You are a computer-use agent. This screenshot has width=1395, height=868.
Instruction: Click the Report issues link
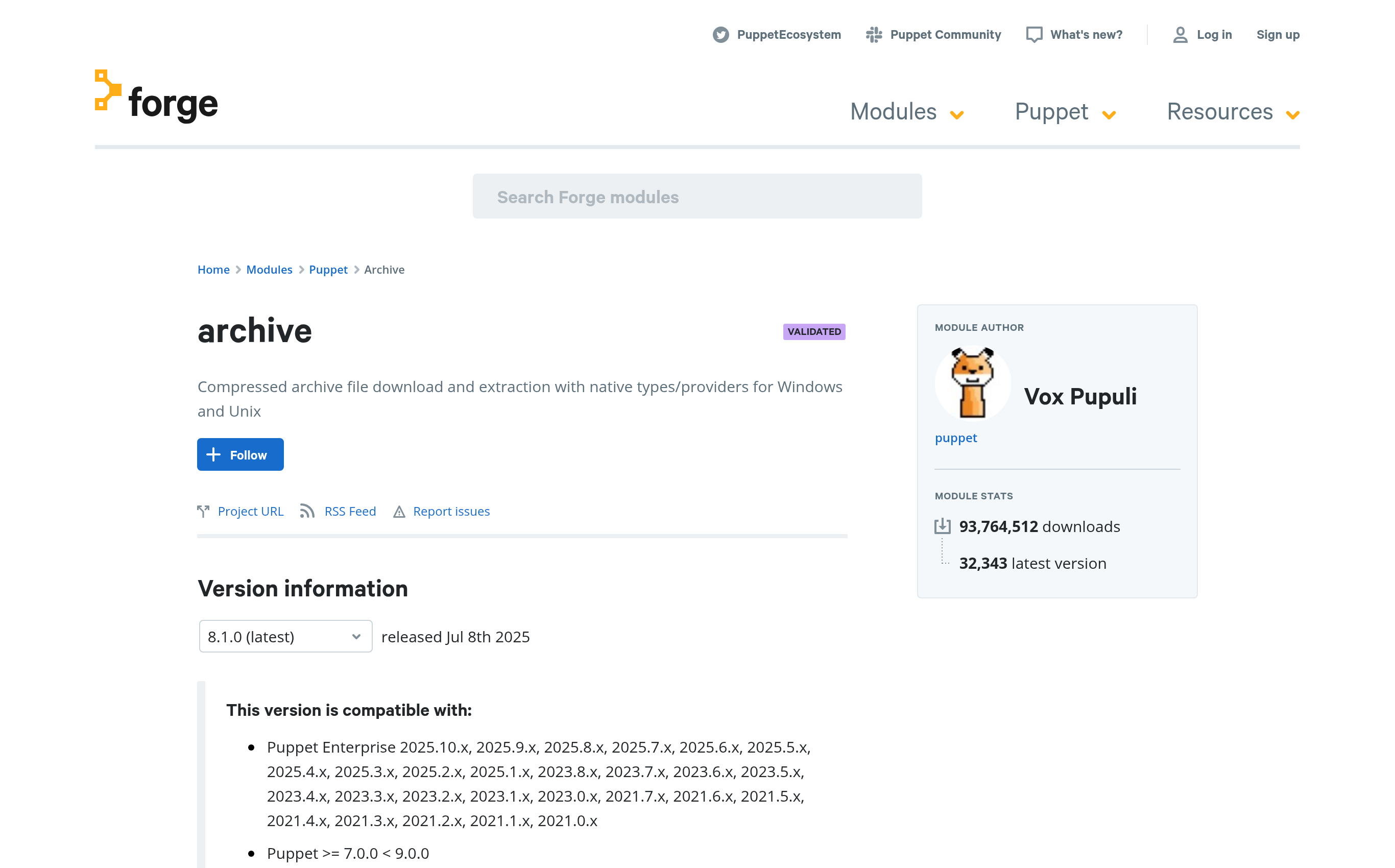tap(451, 511)
